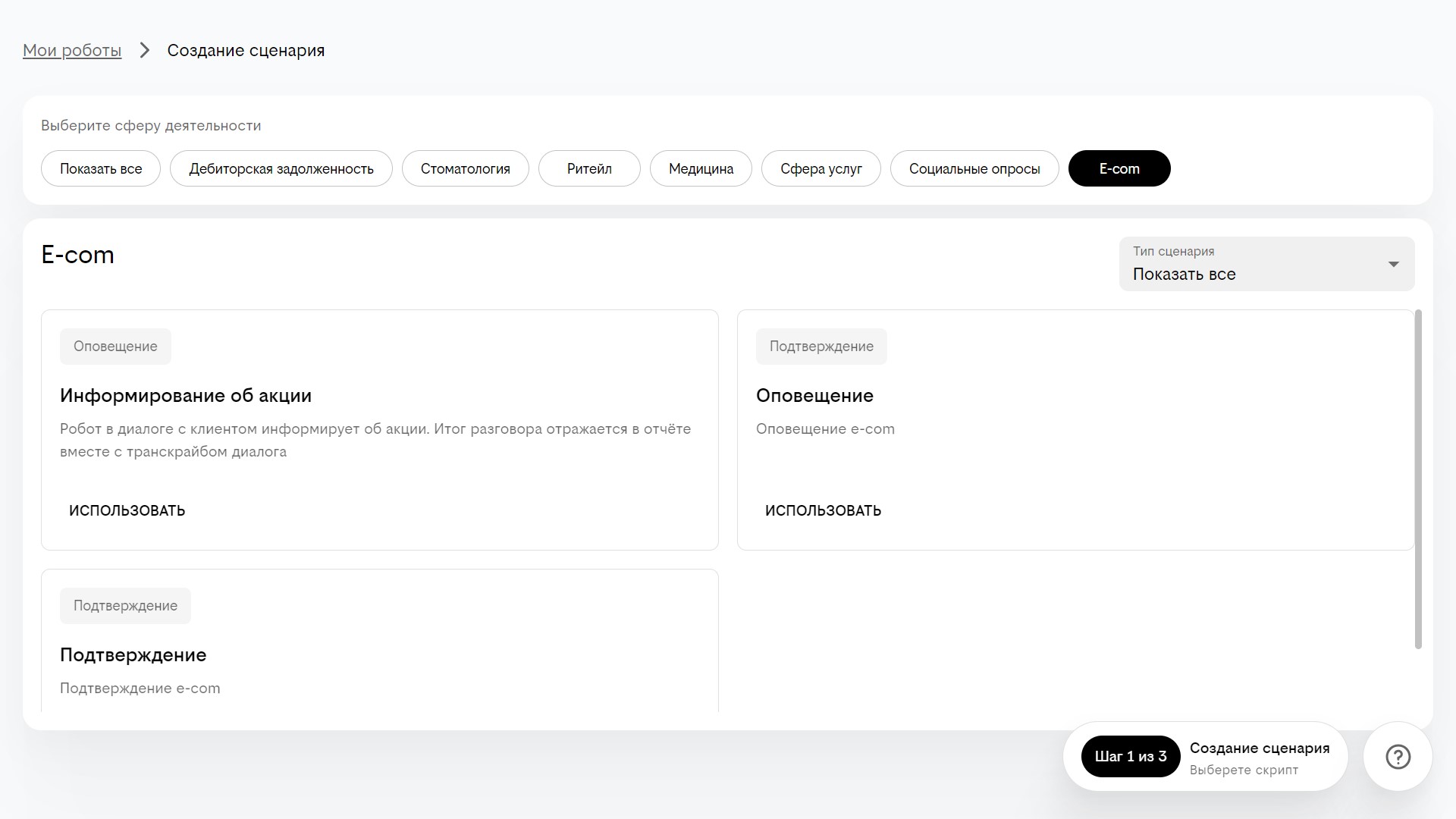
Task: Click the scenario list vertical scrollbar
Action: point(1418,479)
